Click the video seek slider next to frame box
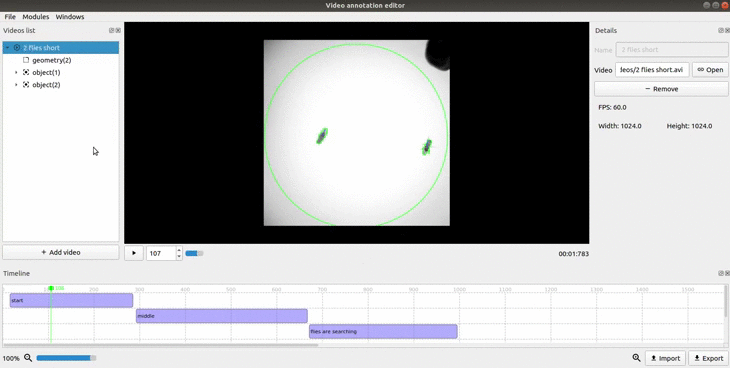 194,253
